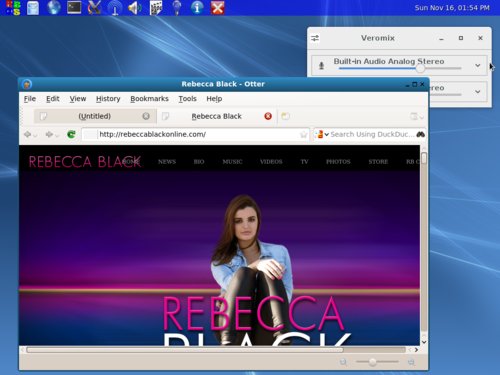This screenshot has width=500, height=375.
Task: Zoom out with status bar magnifier
Action: tap(343, 362)
